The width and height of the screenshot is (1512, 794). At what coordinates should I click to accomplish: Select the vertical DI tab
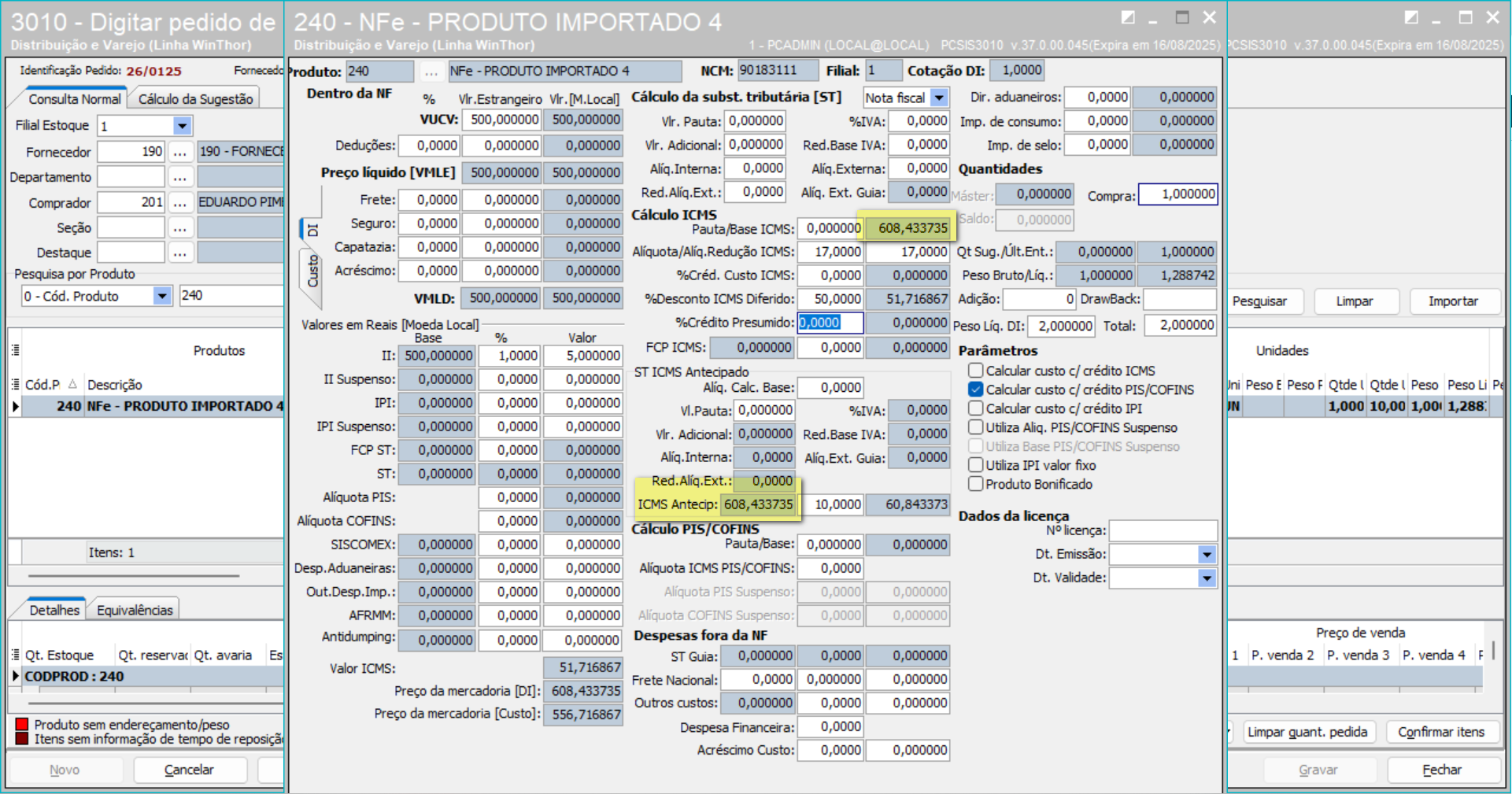(312, 230)
